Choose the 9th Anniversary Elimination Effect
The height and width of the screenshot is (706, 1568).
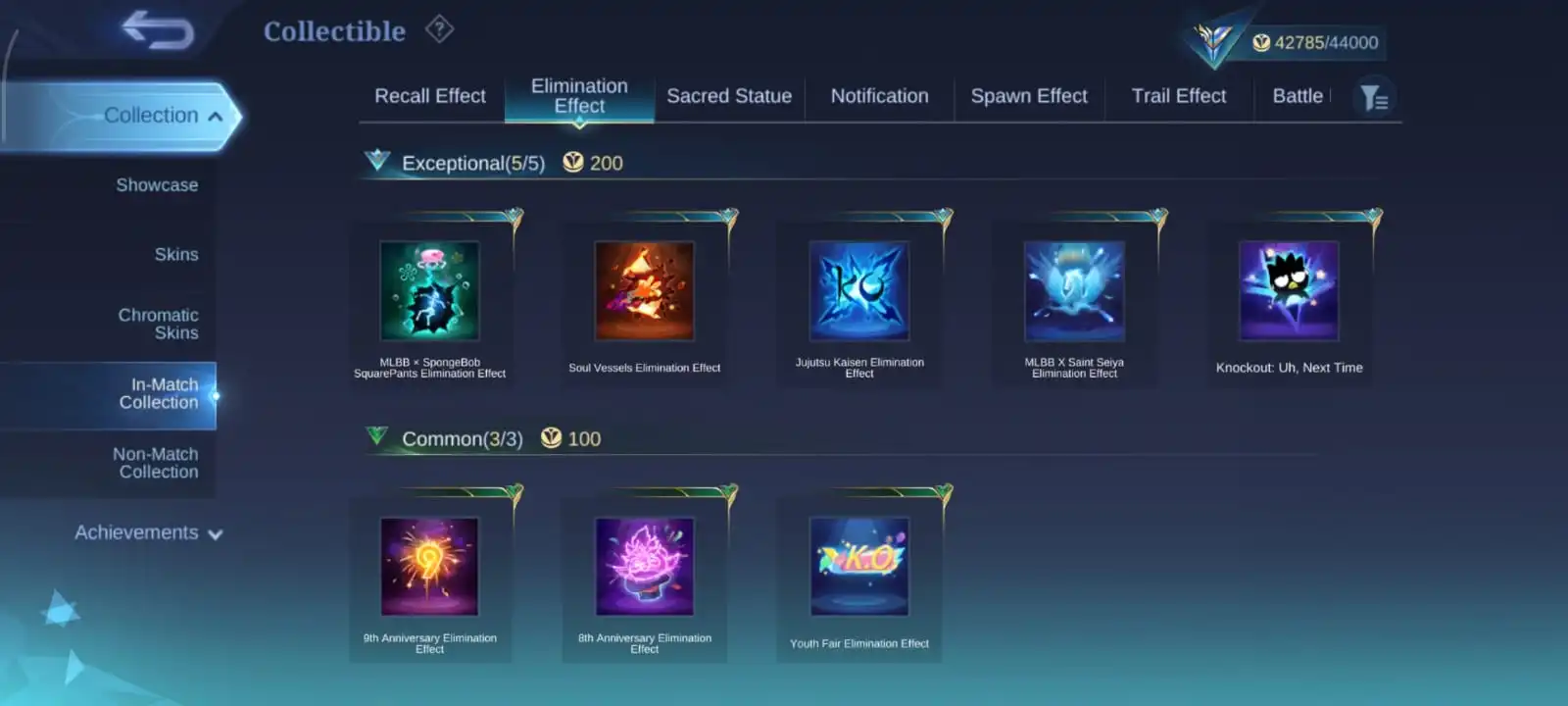pyautogui.click(x=429, y=567)
